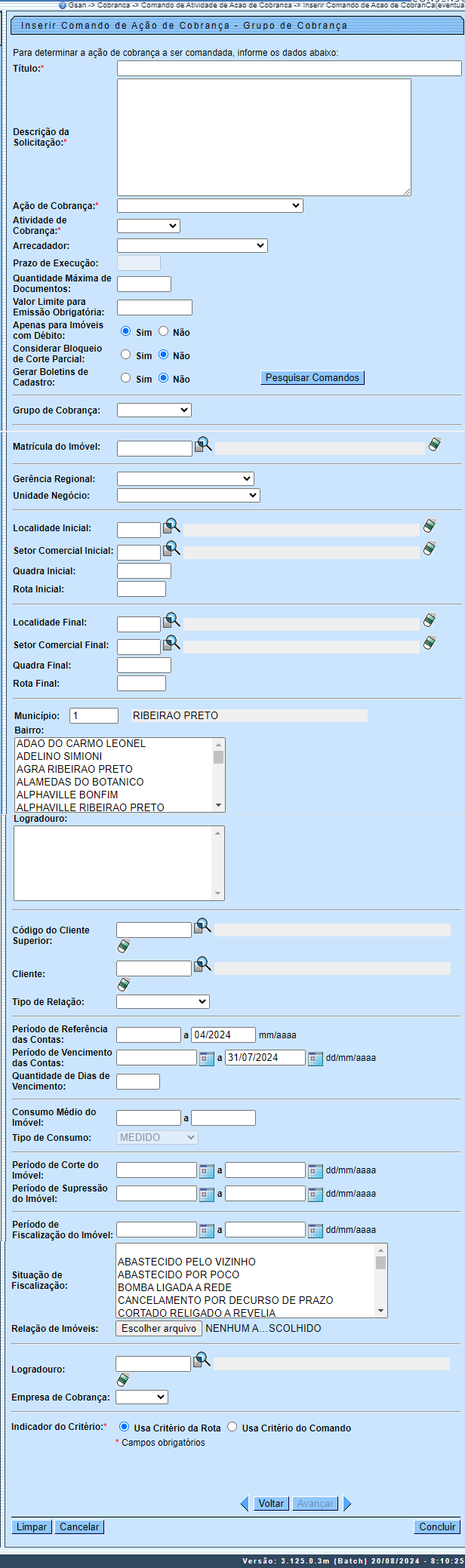Click Voltar button
465x1568 pixels.
pyautogui.click(x=271, y=1503)
